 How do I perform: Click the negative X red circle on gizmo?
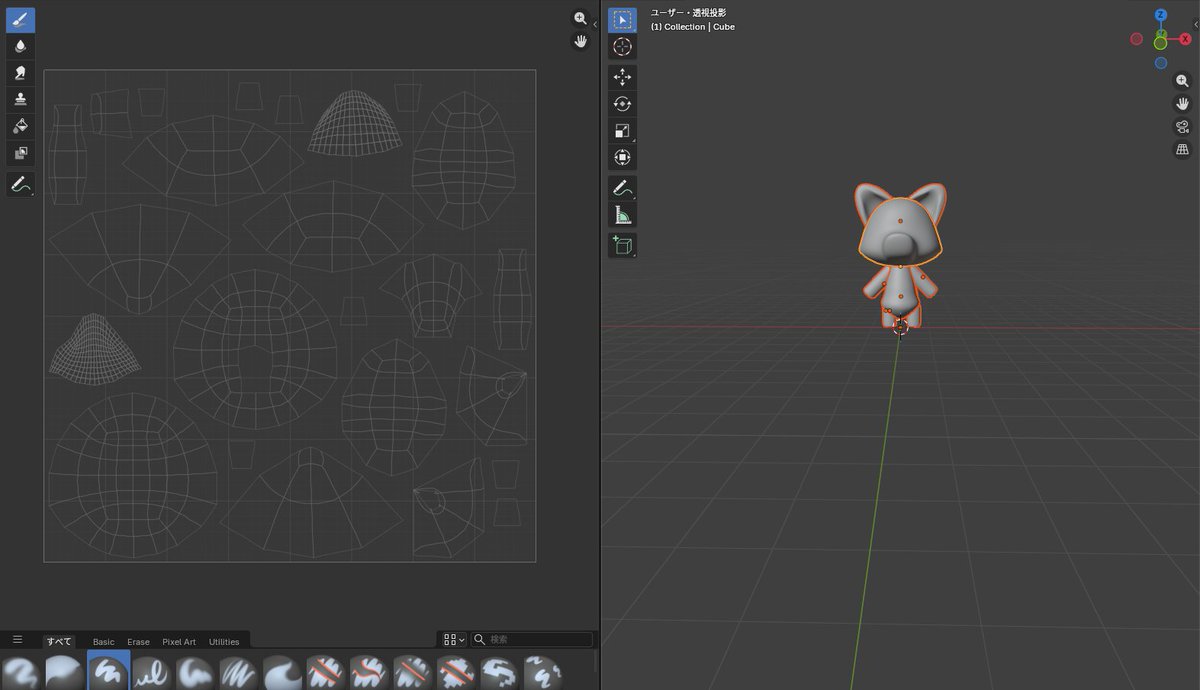coord(1136,39)
